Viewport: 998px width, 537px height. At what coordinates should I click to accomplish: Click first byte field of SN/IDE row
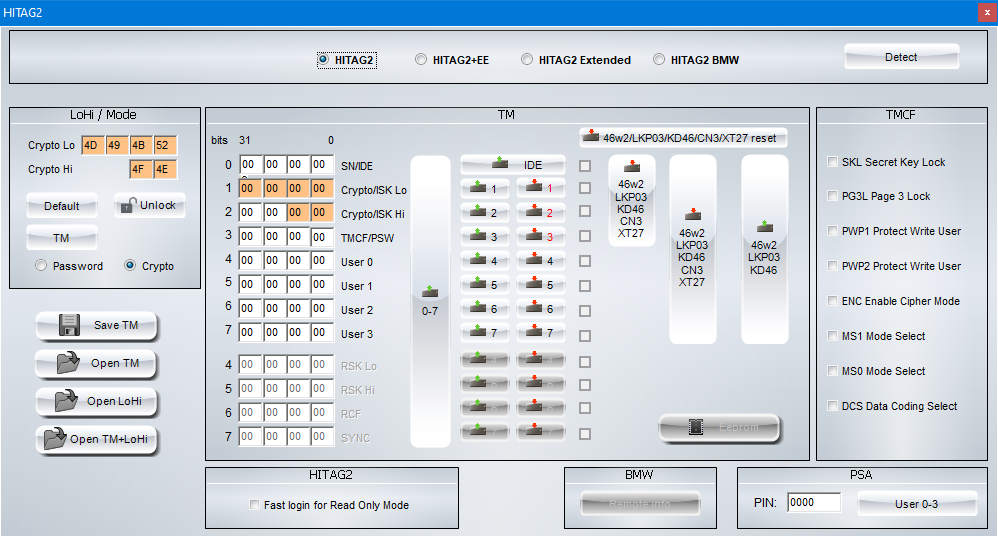click(x=250, y=165)
